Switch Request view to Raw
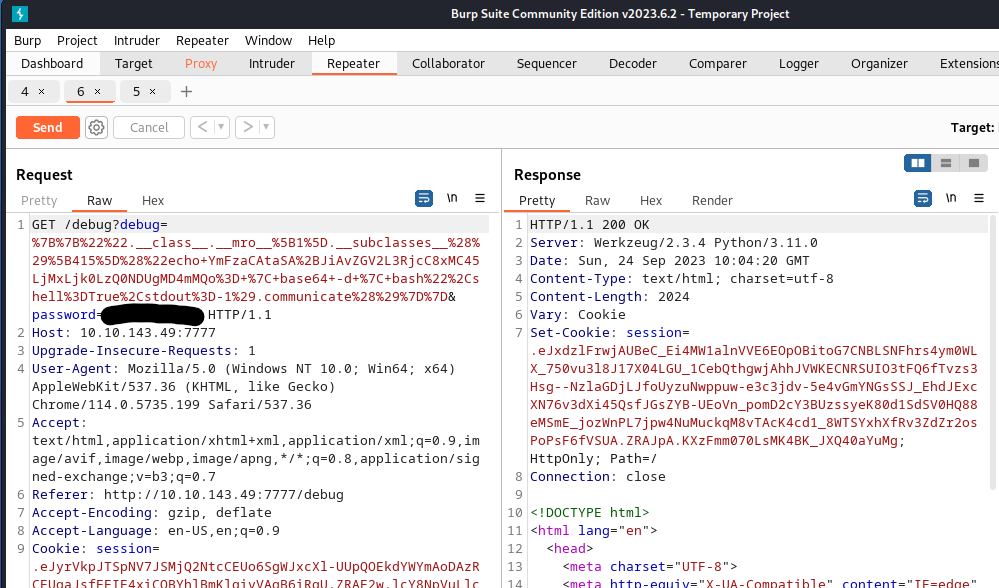 99,201
